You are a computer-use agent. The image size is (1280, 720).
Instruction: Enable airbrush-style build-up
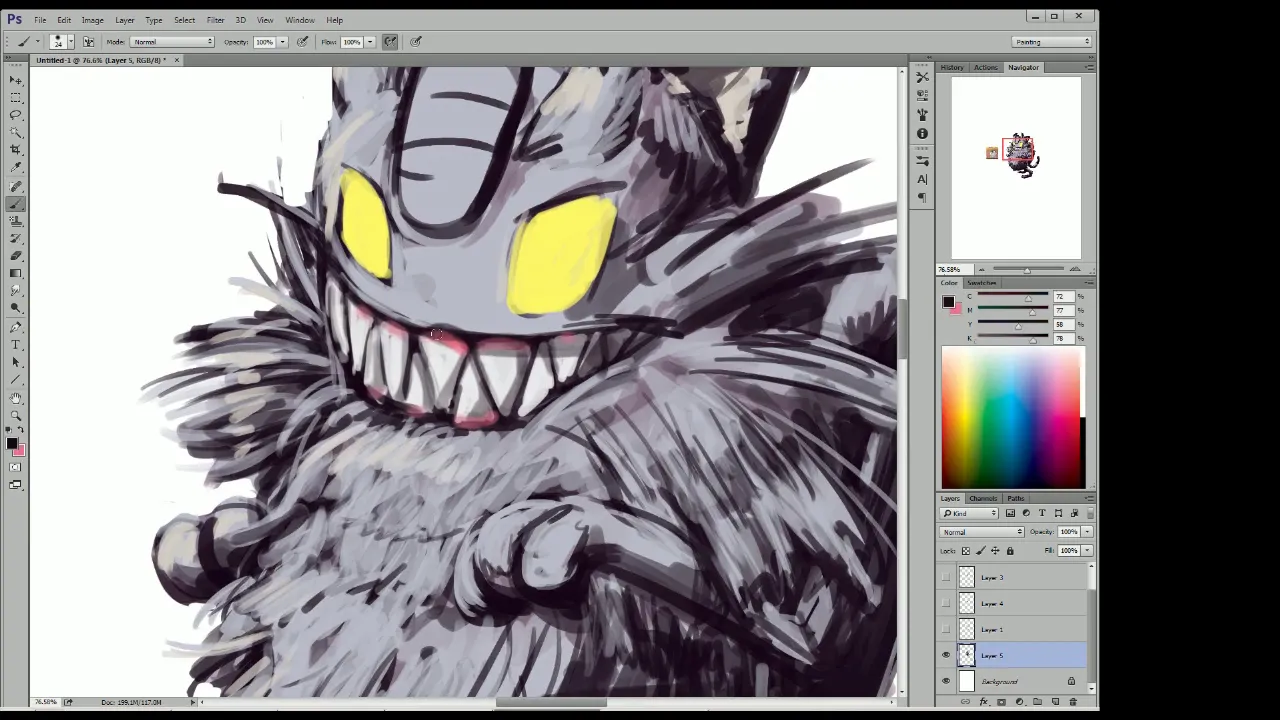coord(390,42)
